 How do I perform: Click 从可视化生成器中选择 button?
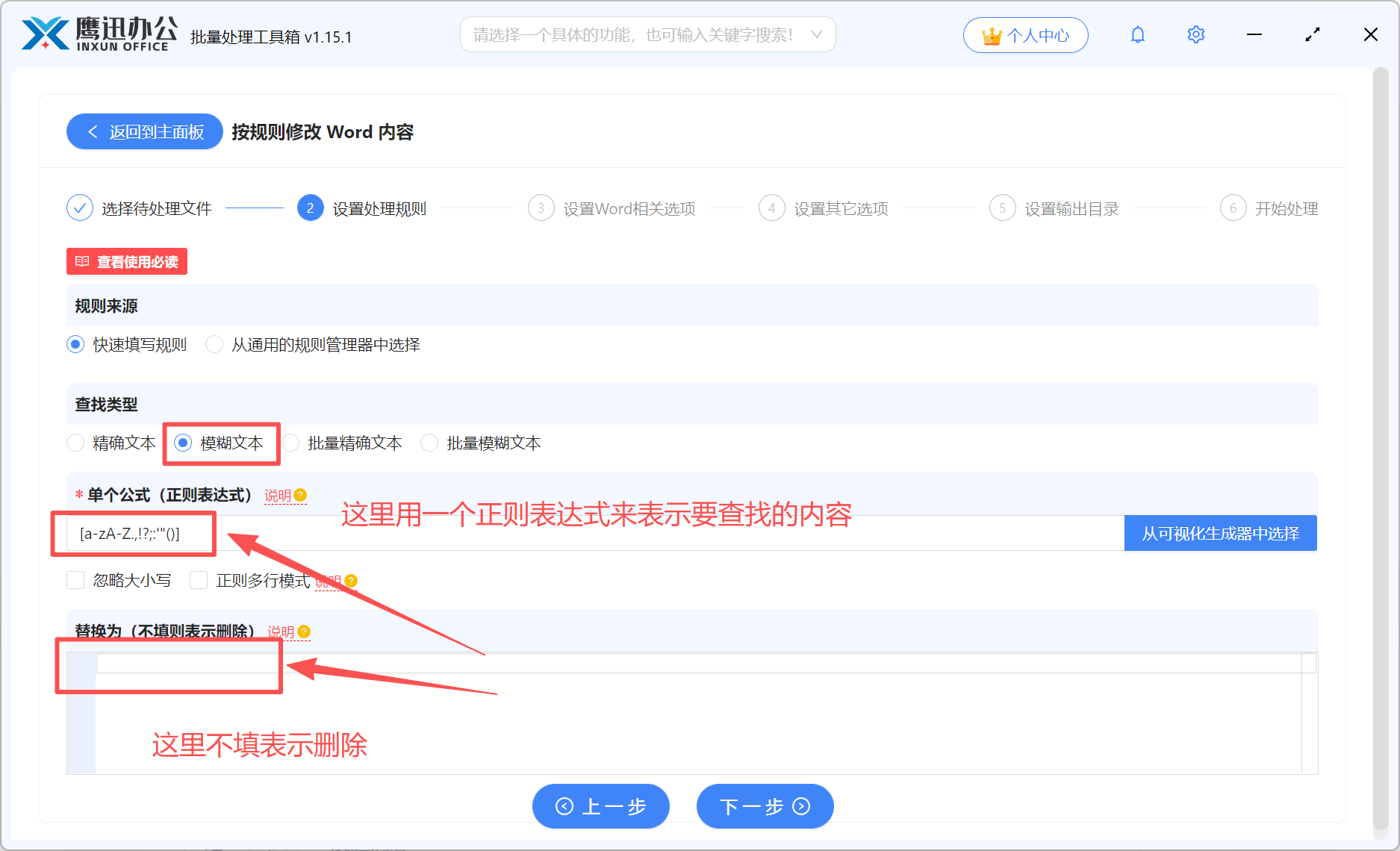[1220, 534]
